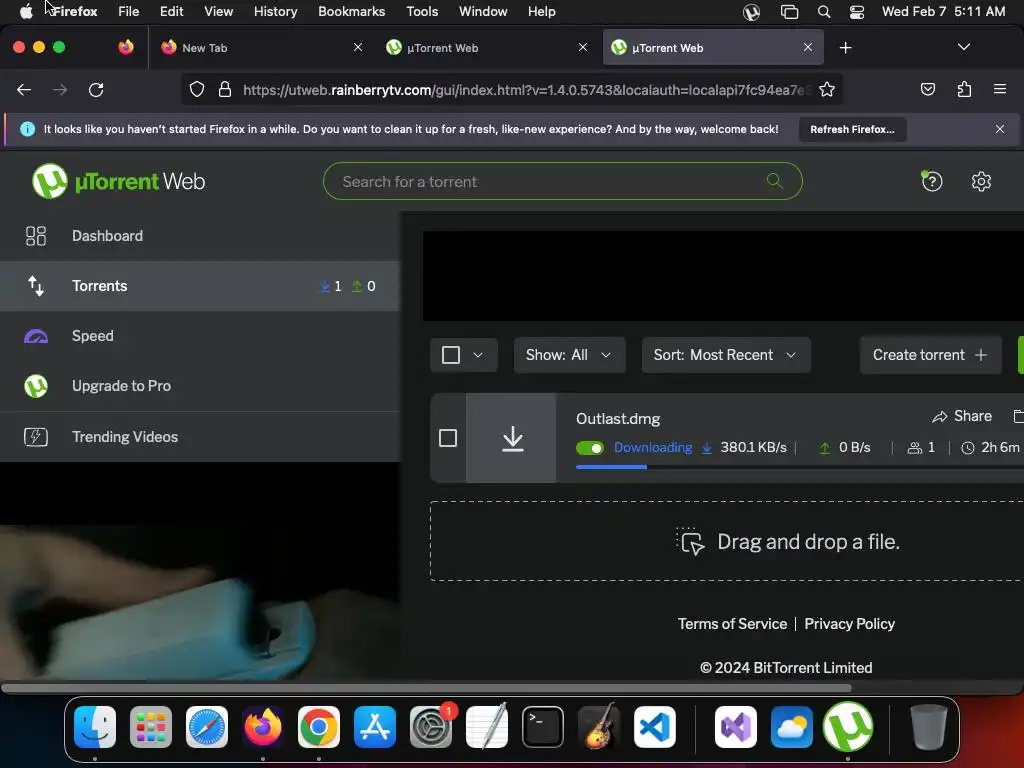Image resolution: width=1024 pixels, height=768 pixels.
Task: Open the Terms of Service link
Action: pyautogui.click(x=732, y=624)
